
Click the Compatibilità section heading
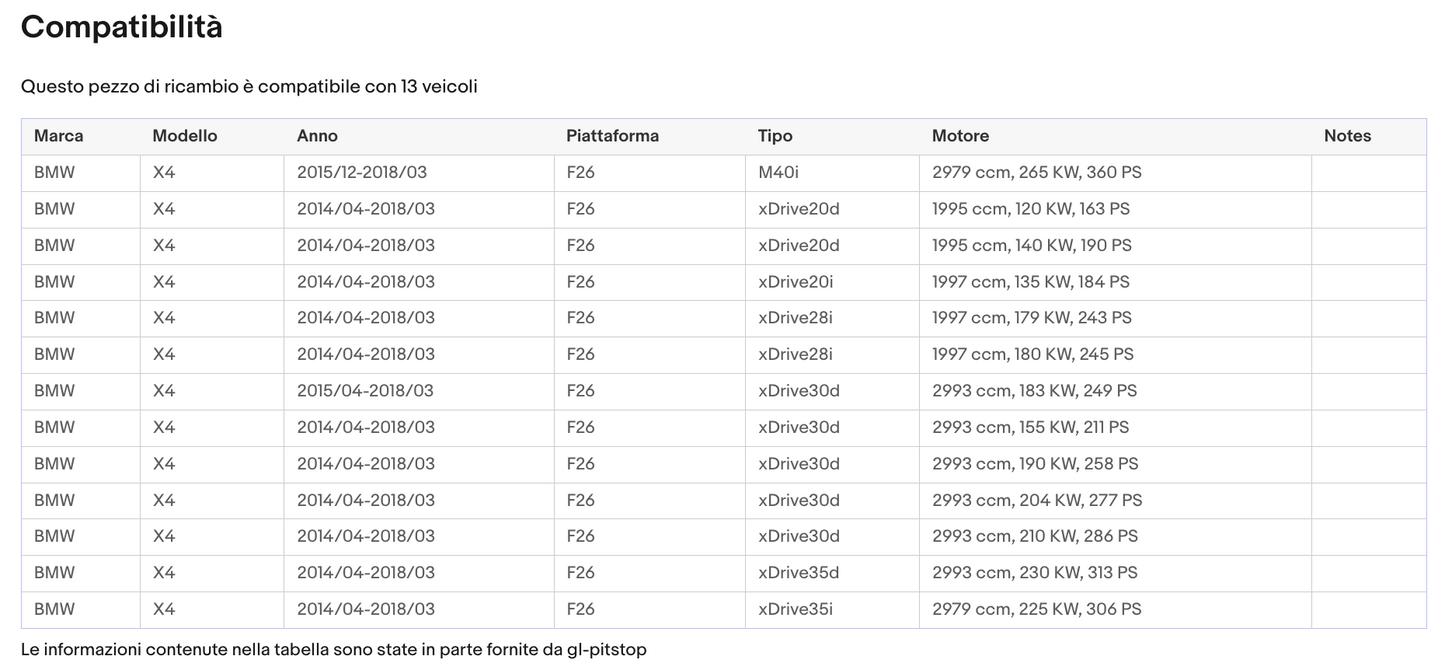[x=121, y=28]
